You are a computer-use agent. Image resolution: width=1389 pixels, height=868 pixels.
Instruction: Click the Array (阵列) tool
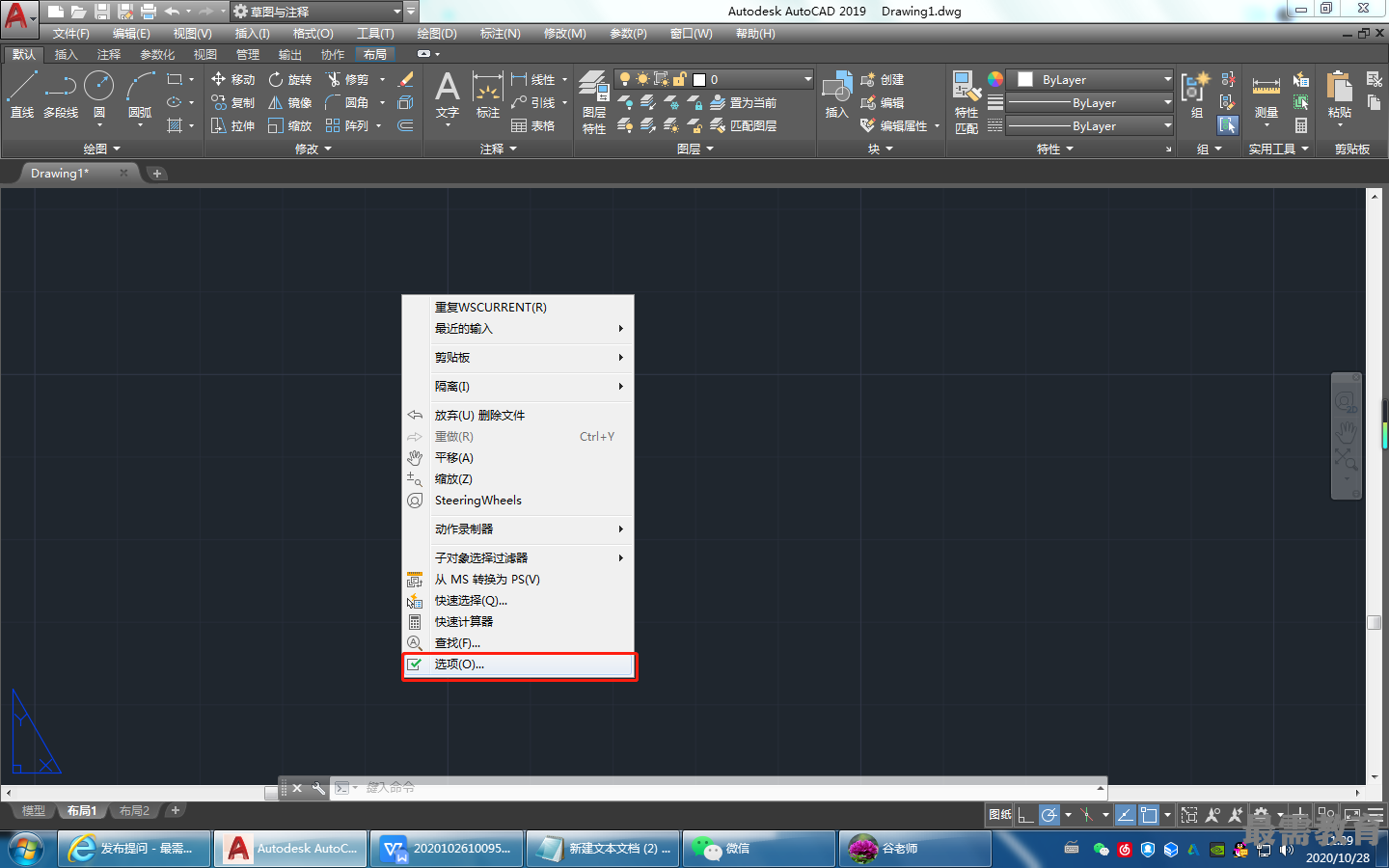point(348,125)
